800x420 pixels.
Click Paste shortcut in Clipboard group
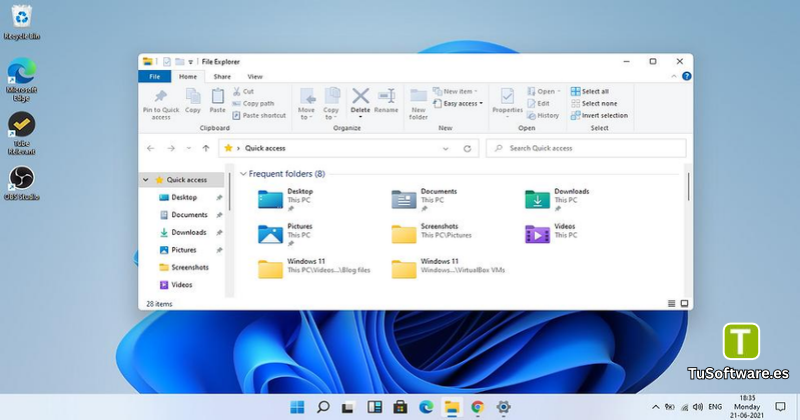tap(259, 115)
